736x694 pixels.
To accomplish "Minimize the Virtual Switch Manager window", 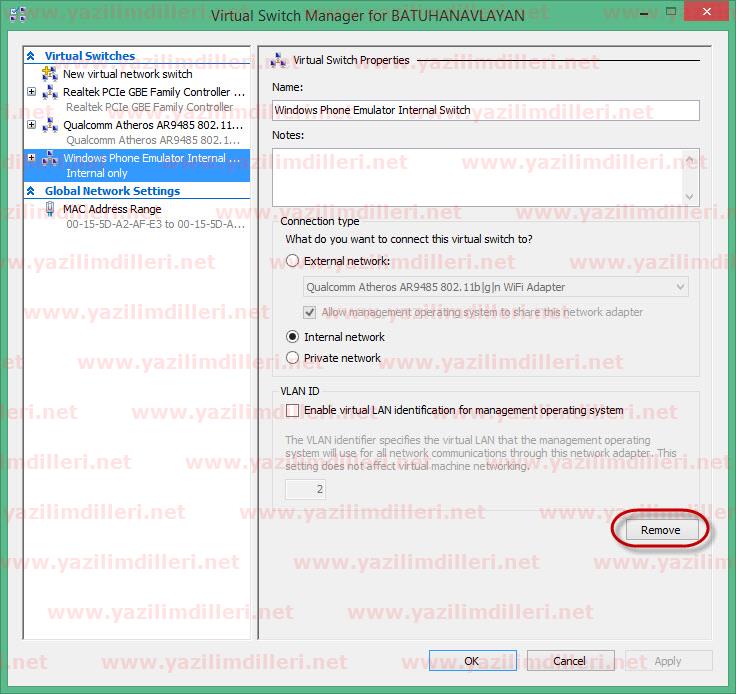I will tap(644, 13).
